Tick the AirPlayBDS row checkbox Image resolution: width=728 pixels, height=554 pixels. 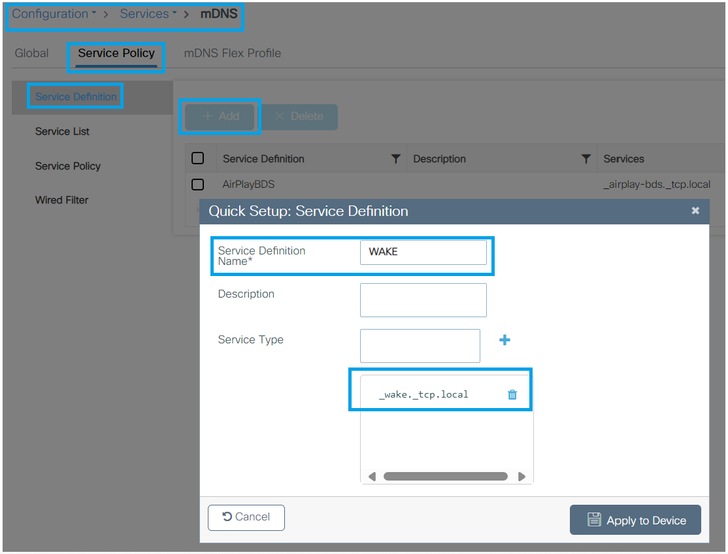point(198,184)
